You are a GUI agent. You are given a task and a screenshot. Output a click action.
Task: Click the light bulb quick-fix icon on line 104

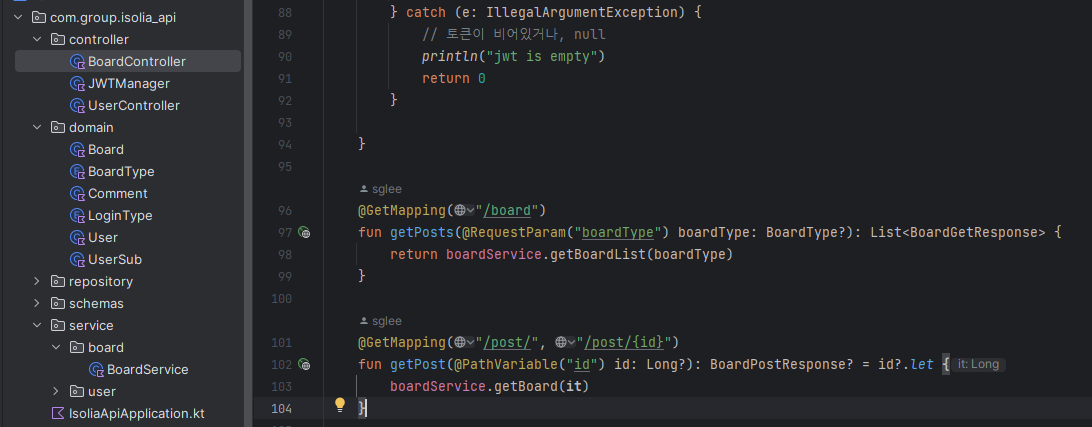[x=340, y=404]
